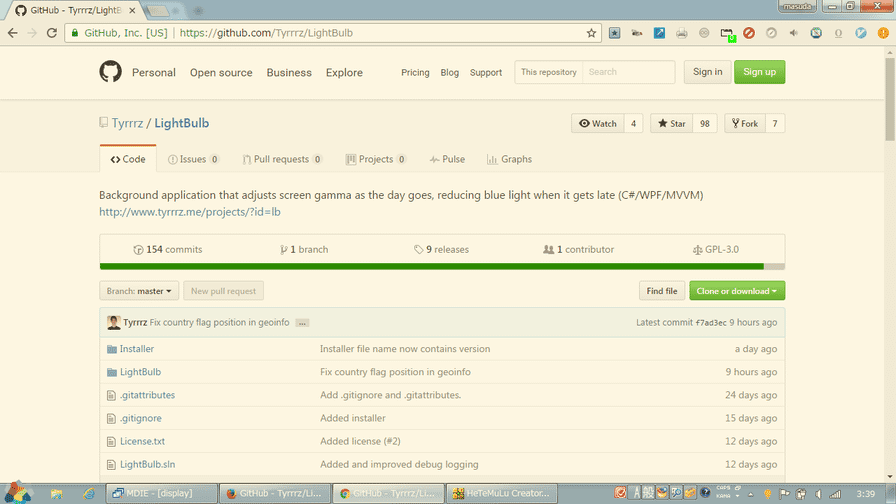Open Explore in the header navigation

click(344, 73)
